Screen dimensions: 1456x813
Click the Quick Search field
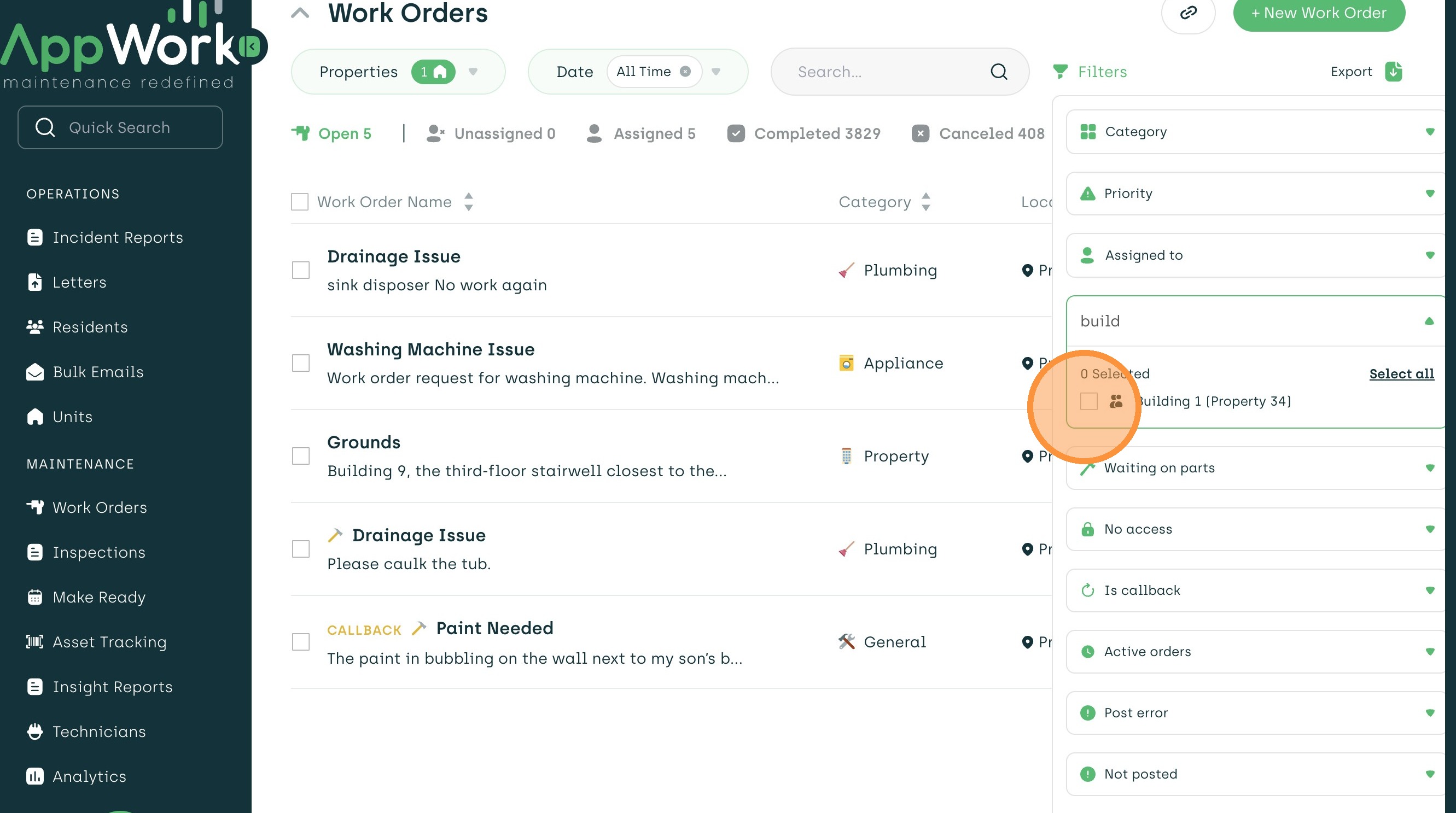[x=120, y=128]
